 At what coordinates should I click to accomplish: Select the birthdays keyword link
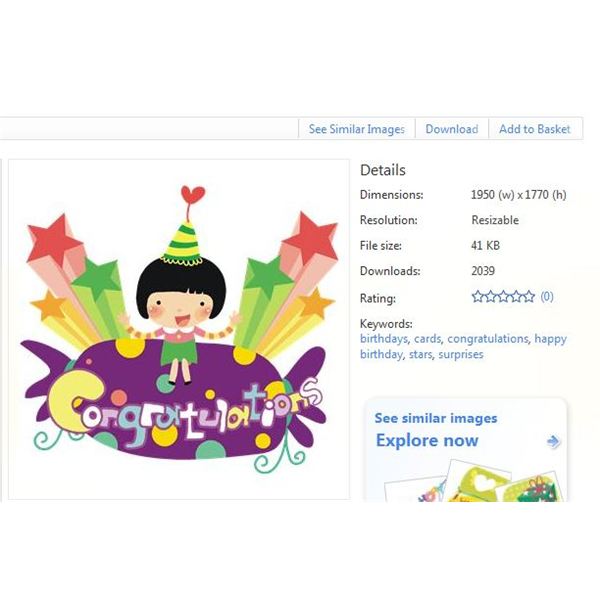pyautogui.click(x=384, y=339)
